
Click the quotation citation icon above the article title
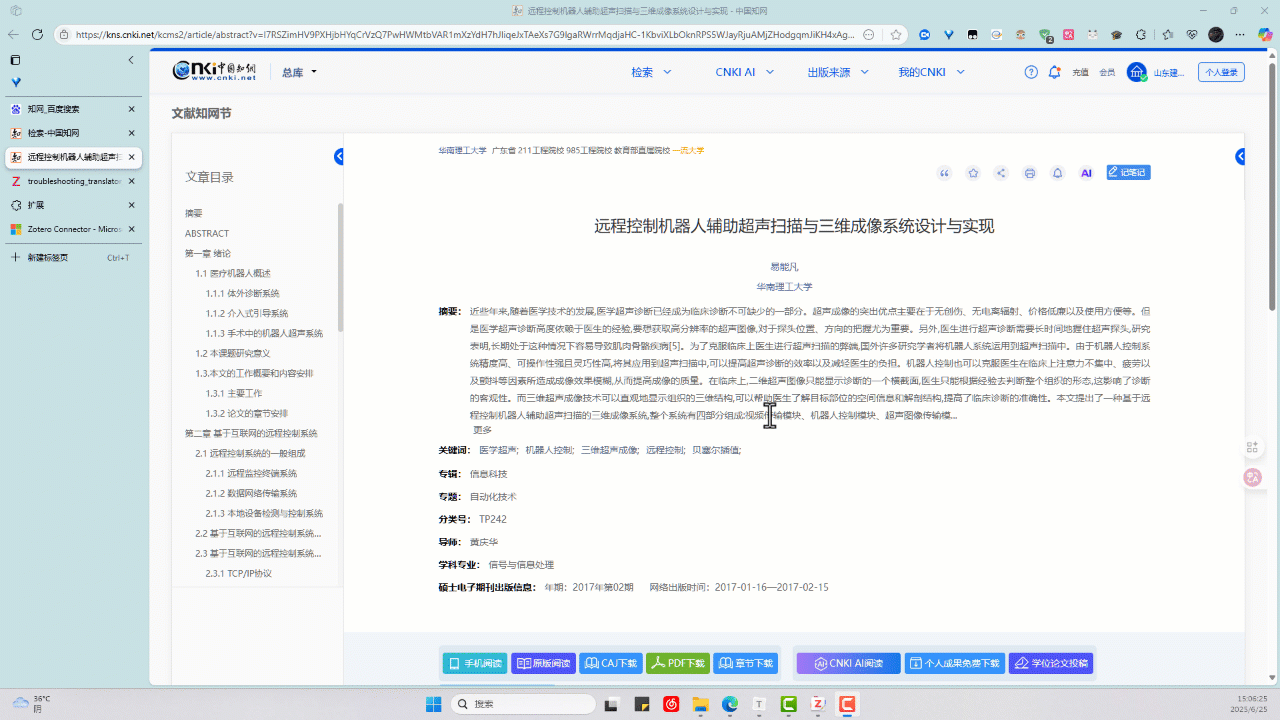pyautogui.click(x=944, y=172)
